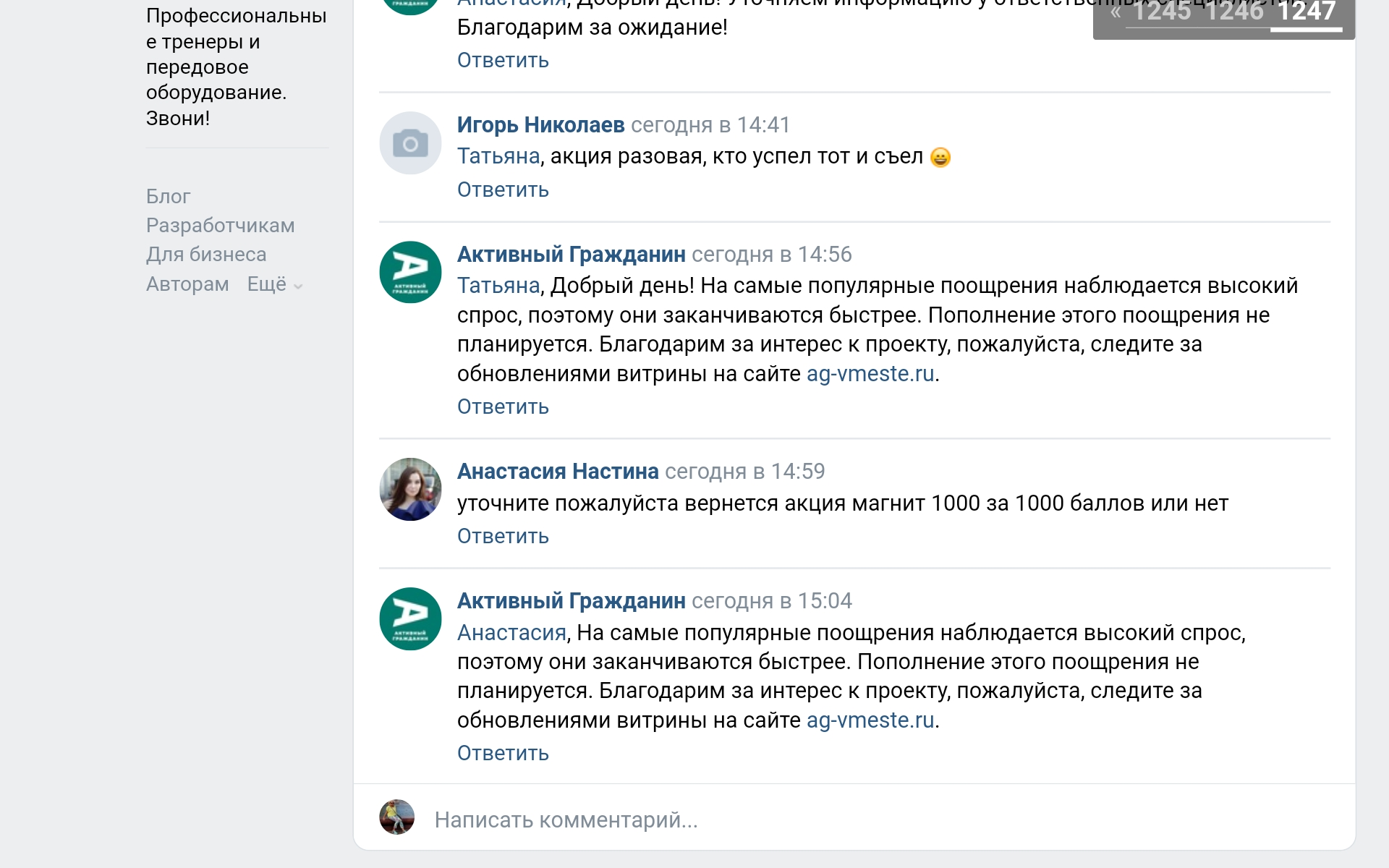The image size is (1389, 868).
Task: Reply to Активный Гражданин's 14:56 comment
Action: pos(503,407)
